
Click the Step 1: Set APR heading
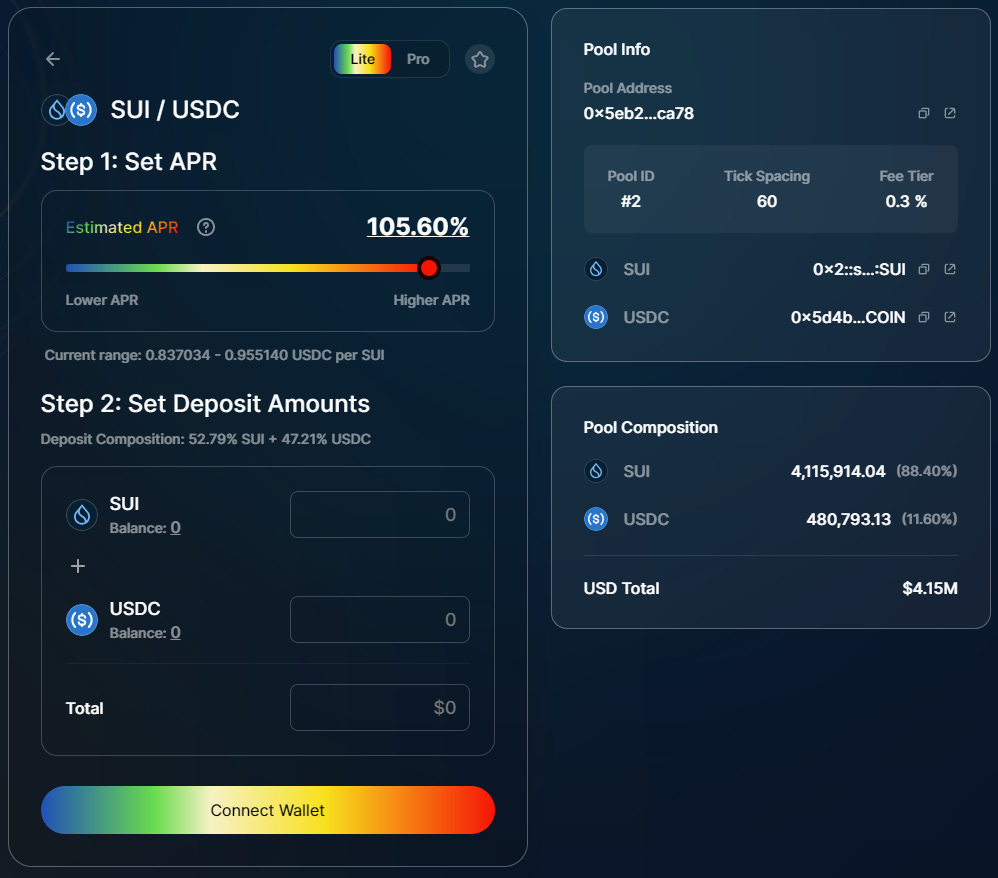(129, 162)
